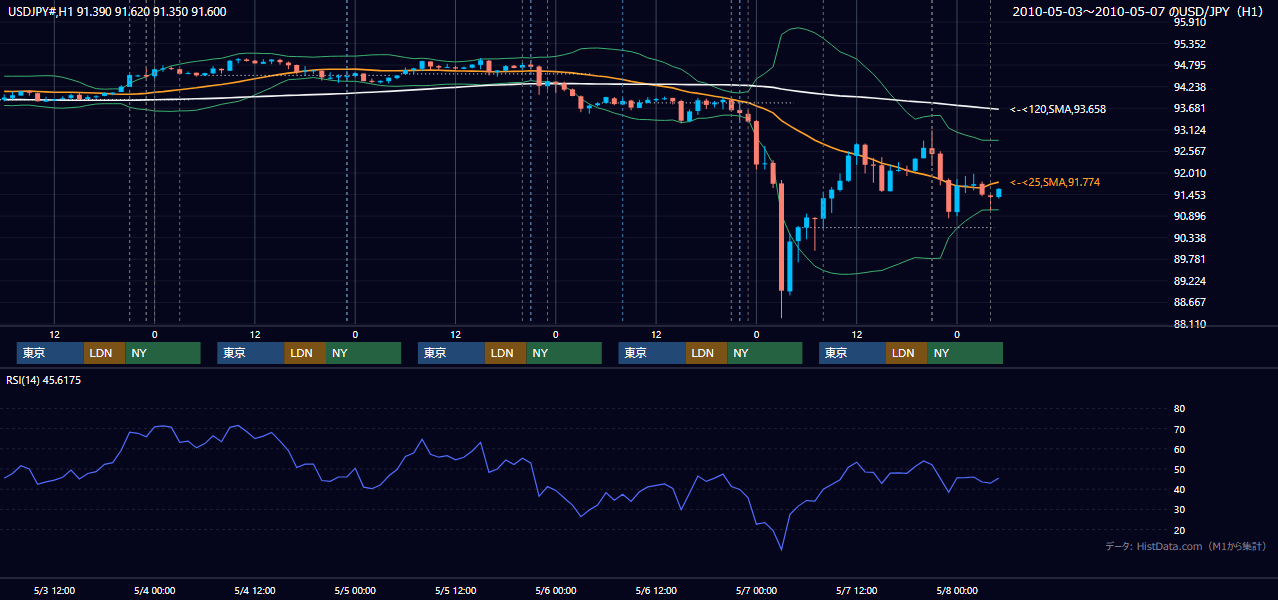Click price axis value 90.338
The width and height of the screenshot is (1278, 600).
coord(1190,238)
